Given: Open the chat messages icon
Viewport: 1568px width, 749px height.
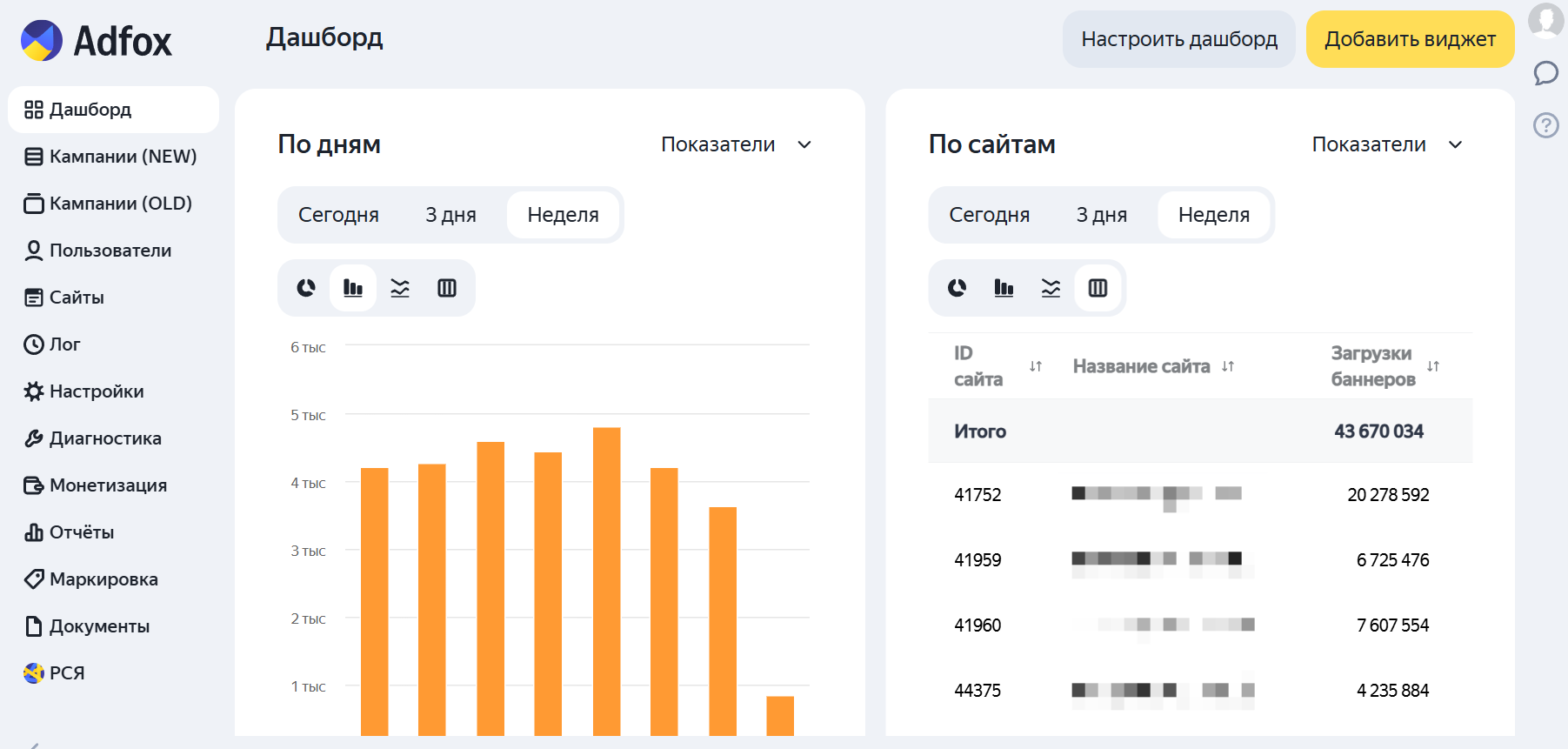Looking at the screenshot, I should (1545, 73).
